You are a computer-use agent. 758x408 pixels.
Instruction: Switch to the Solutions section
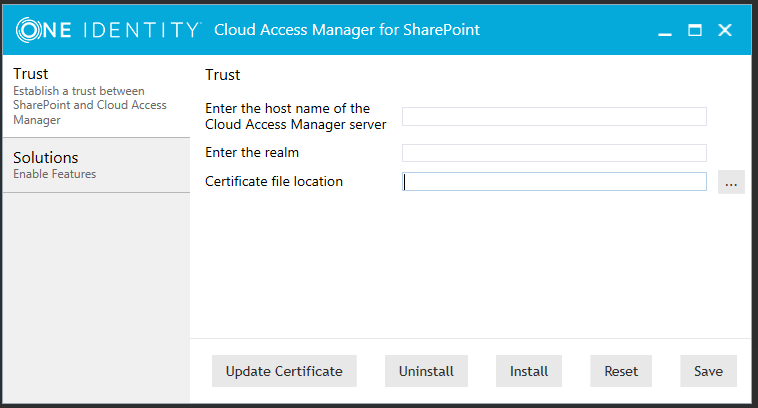point(95,164)
